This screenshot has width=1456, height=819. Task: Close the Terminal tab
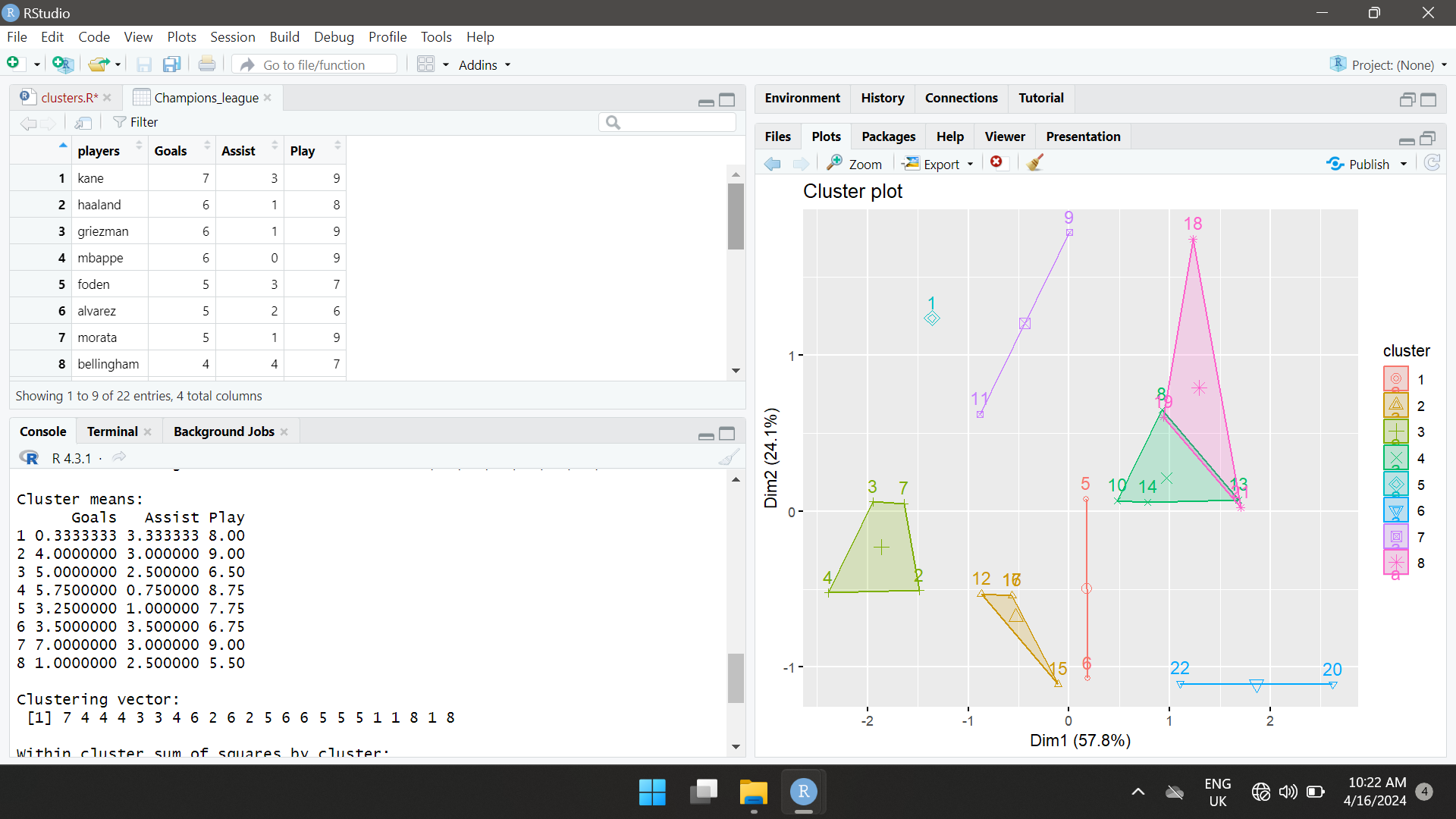(147, 432)
